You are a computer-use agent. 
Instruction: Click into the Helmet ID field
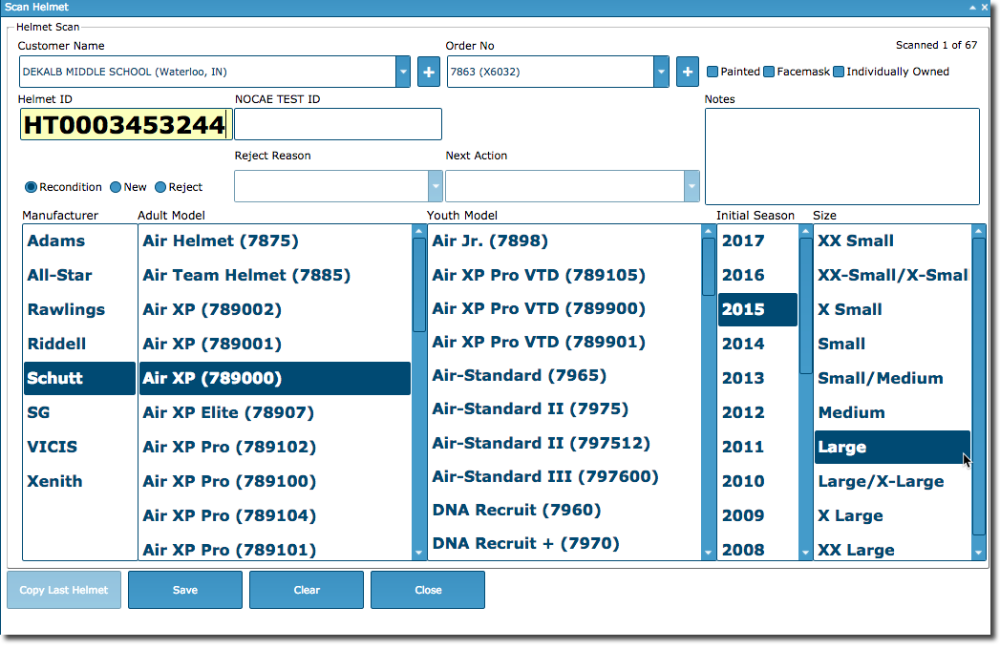[125, 124]
